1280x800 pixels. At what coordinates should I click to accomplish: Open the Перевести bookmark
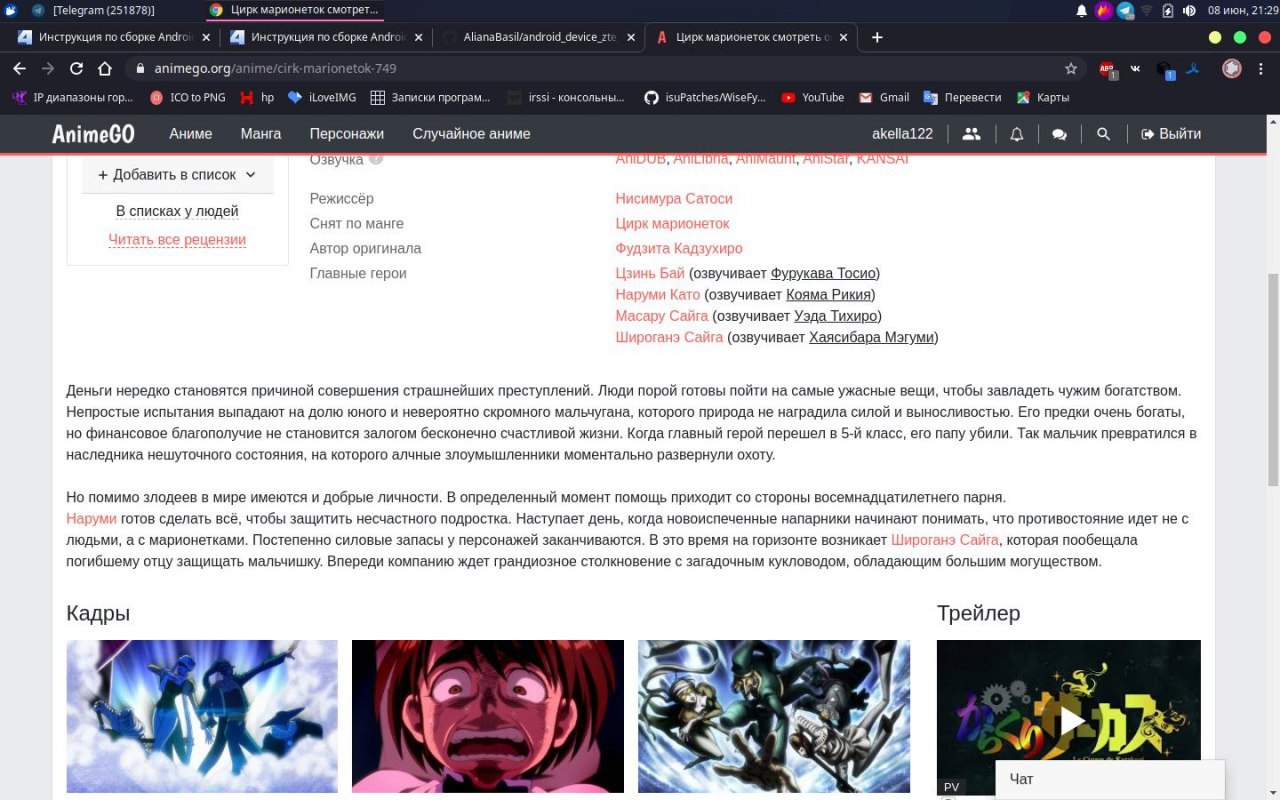(962, 97)
